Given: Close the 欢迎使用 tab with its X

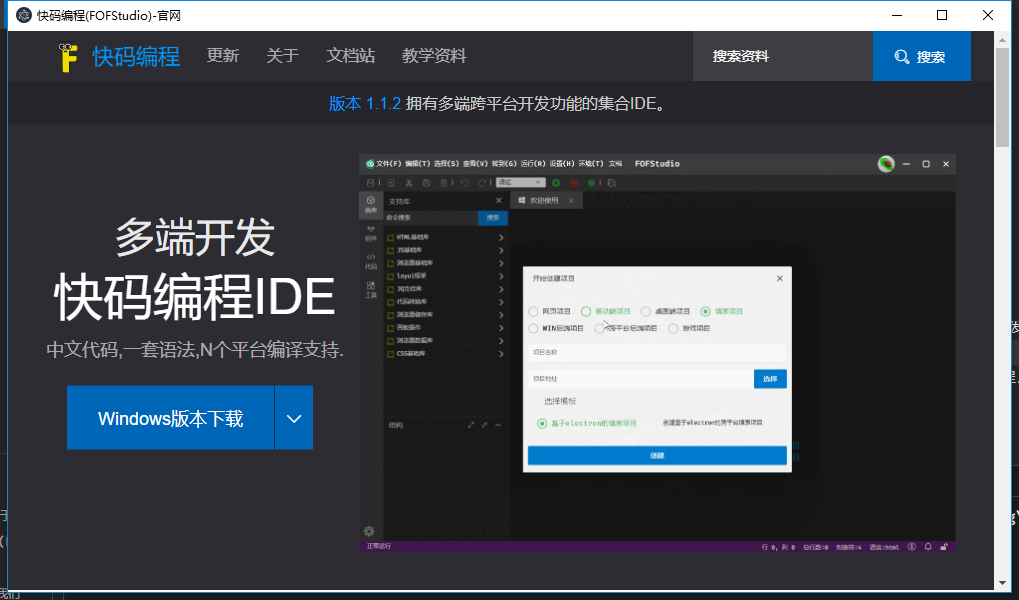Looking at the screenshot, I should pyautogui.click(x=571, y=200).
